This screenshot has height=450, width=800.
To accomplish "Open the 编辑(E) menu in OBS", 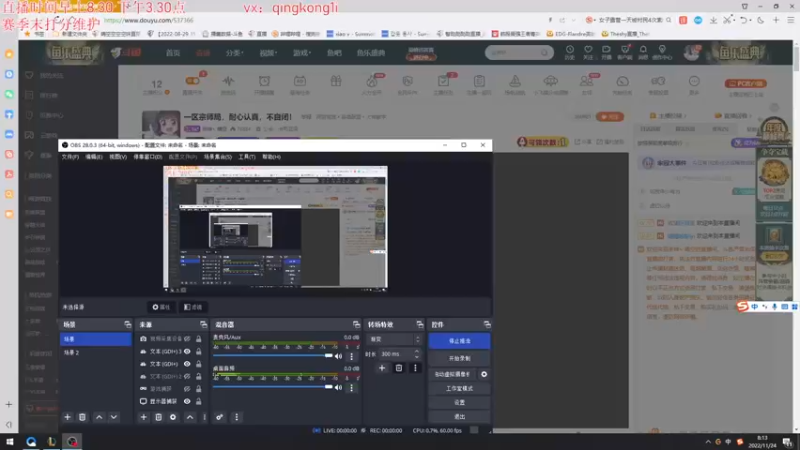I will pyautogui.click(x=94, y=157).
